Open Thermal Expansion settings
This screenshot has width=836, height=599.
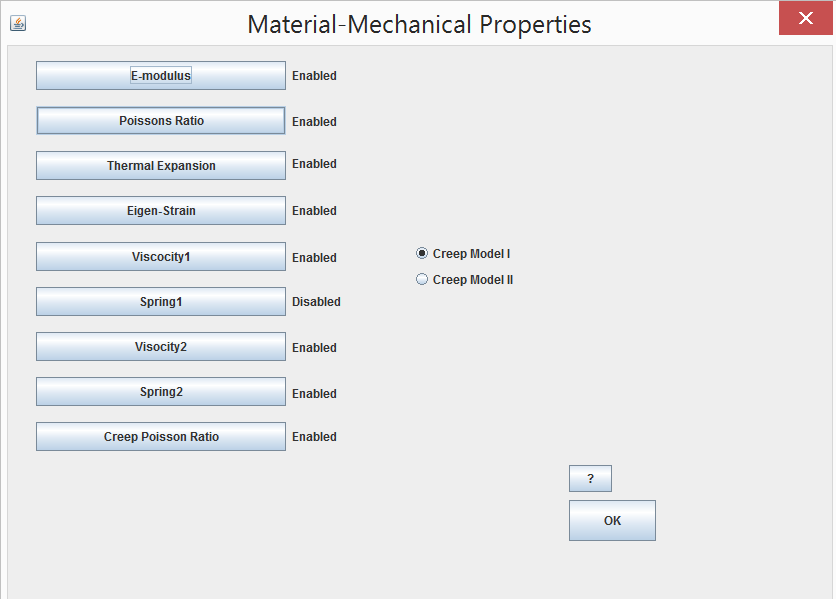tap(160, 165)
